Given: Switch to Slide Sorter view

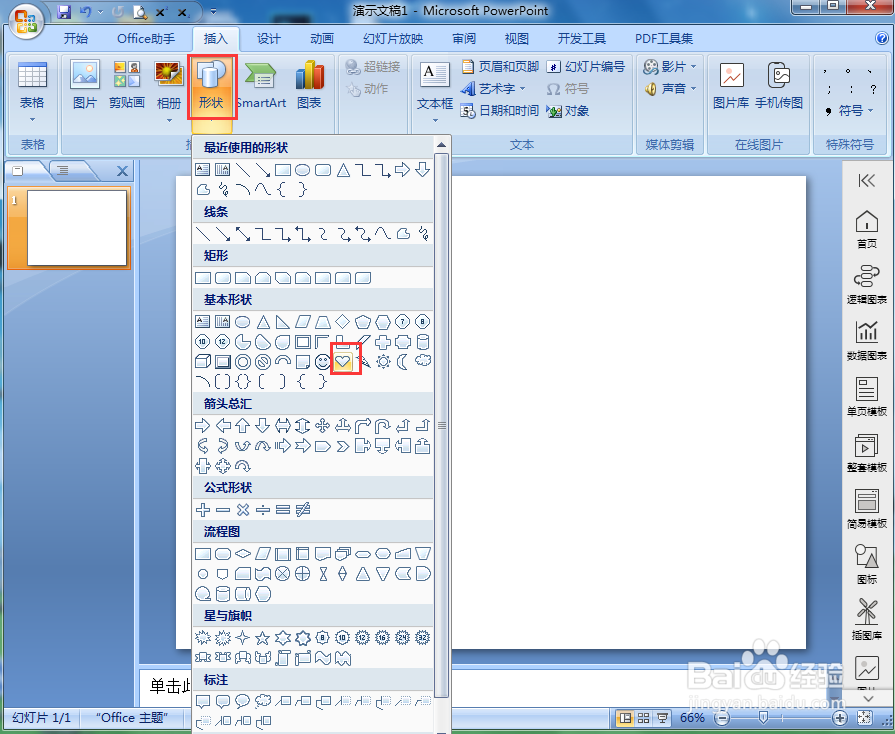Looking at the screenshot, I should pyautogui.click(x=644, y=718).
